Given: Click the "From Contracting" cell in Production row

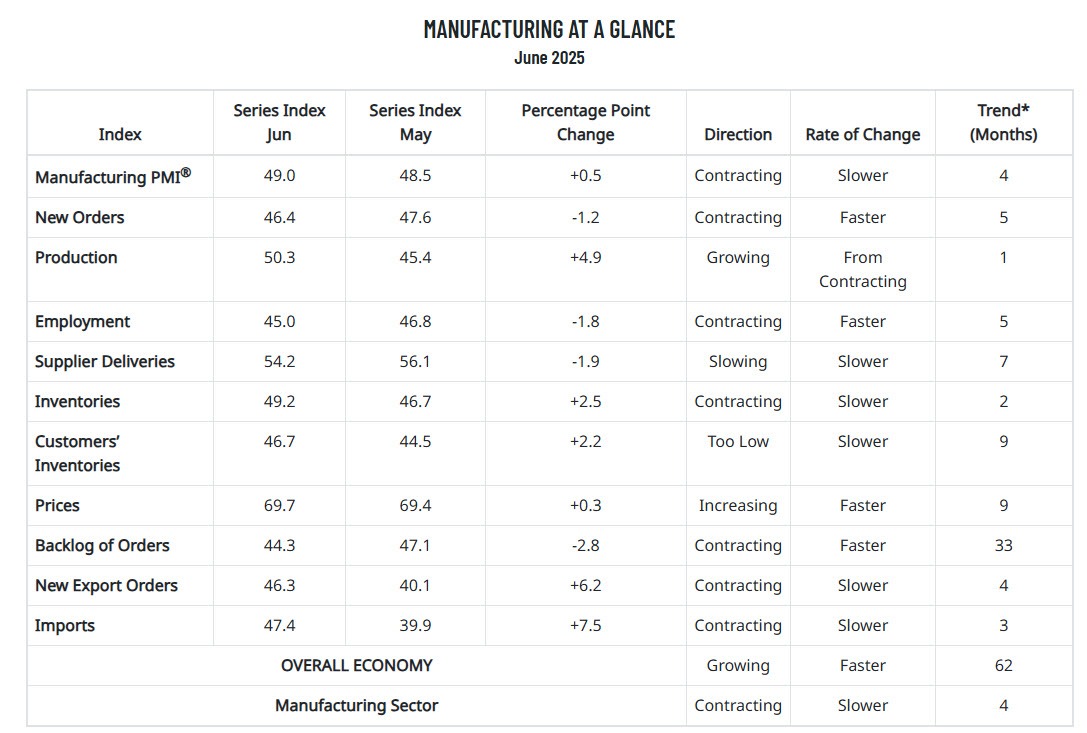Looking at the screenshot, I should (x=862, y=269).
